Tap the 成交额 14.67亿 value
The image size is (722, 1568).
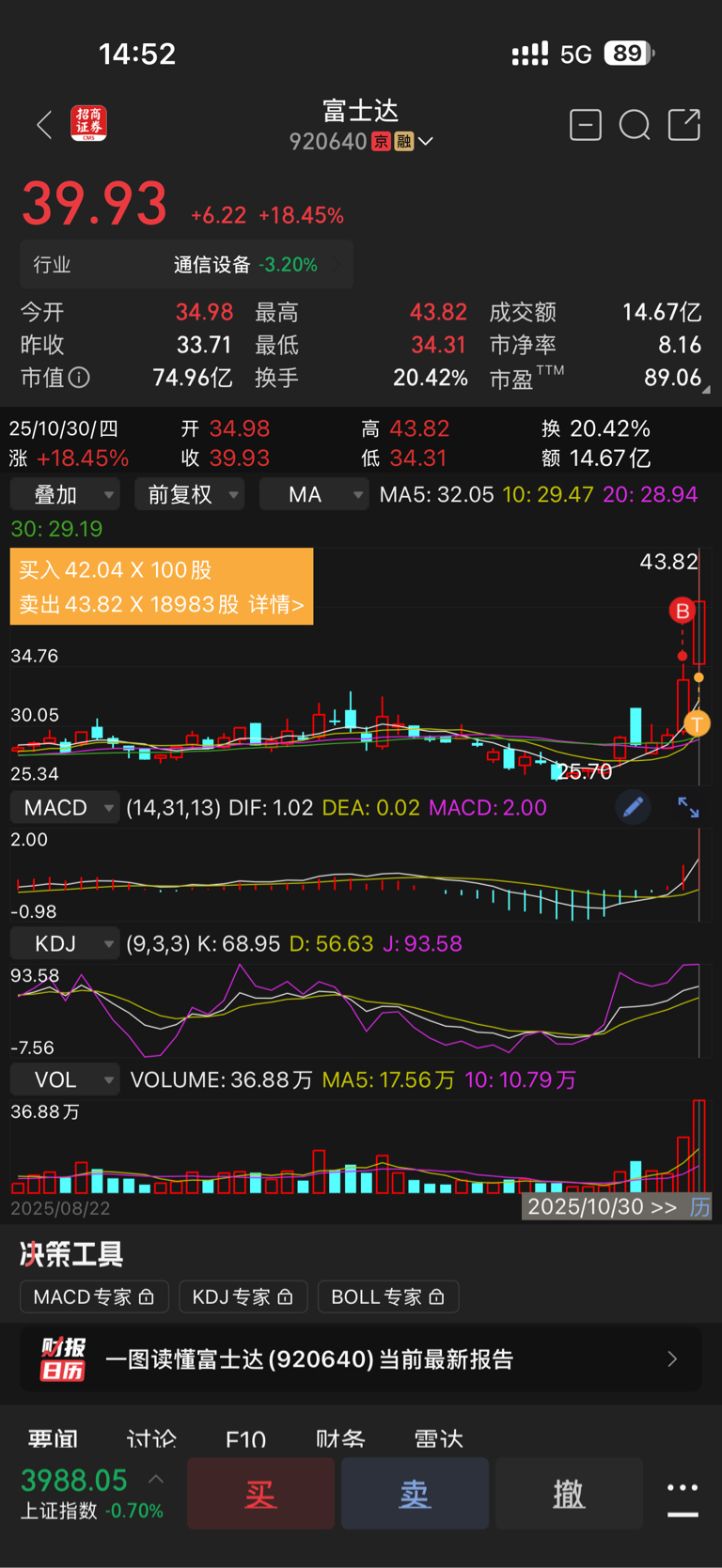(662, 312)
